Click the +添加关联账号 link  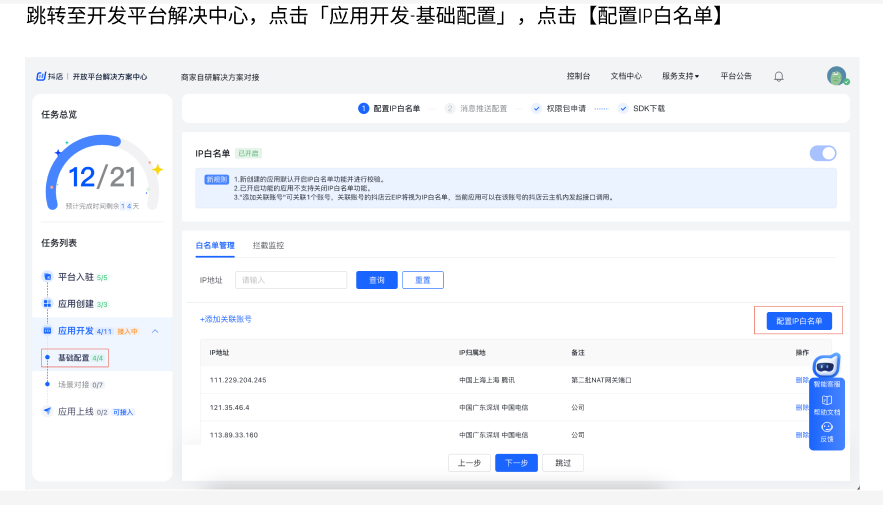(226, 319)
